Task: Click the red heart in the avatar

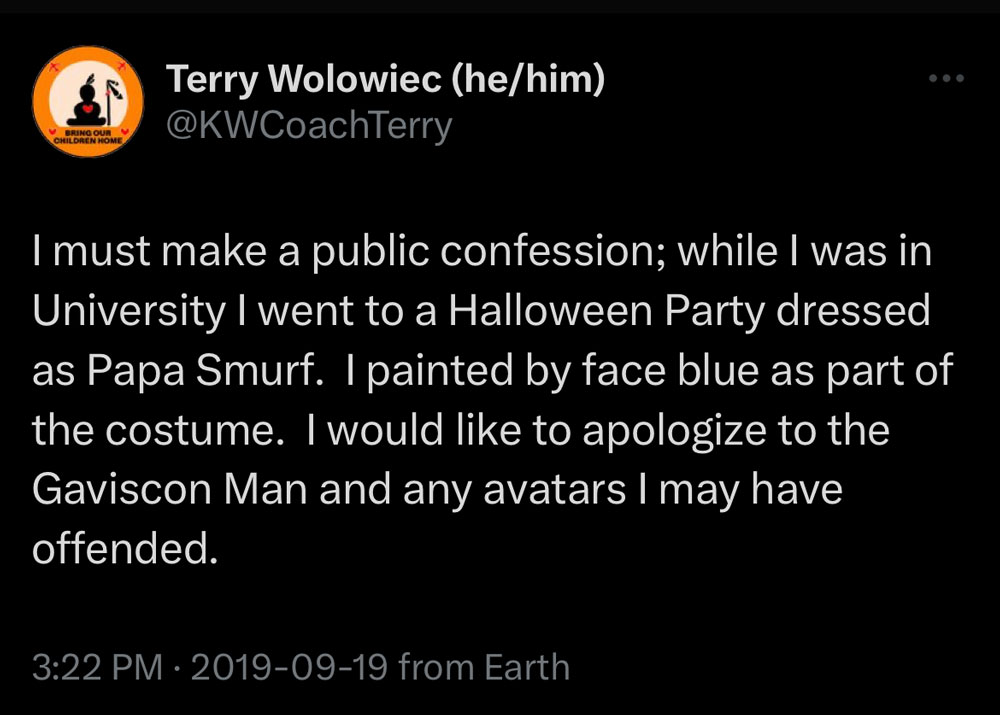Action: (x=88, y=107)
